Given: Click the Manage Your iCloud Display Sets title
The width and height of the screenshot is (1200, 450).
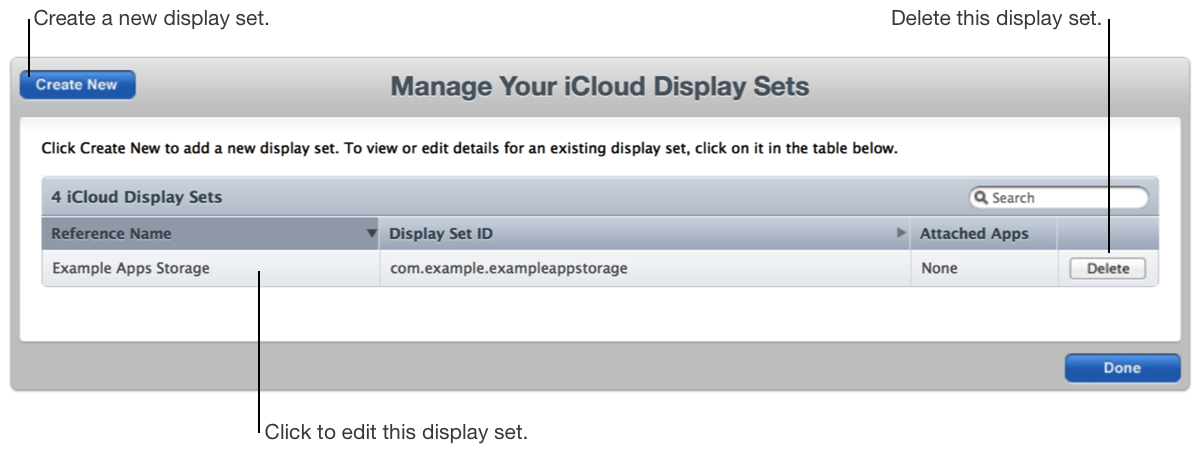Looking at the screenshot, I should tap(599, 87).
